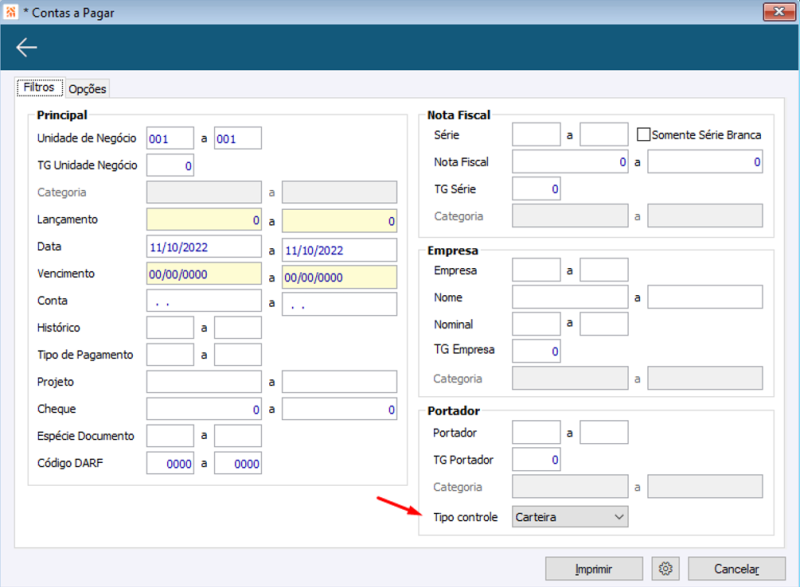This screenshot has height=587, width=800.
Task: Click the starting Data field
Action: (x=204, y=247)
